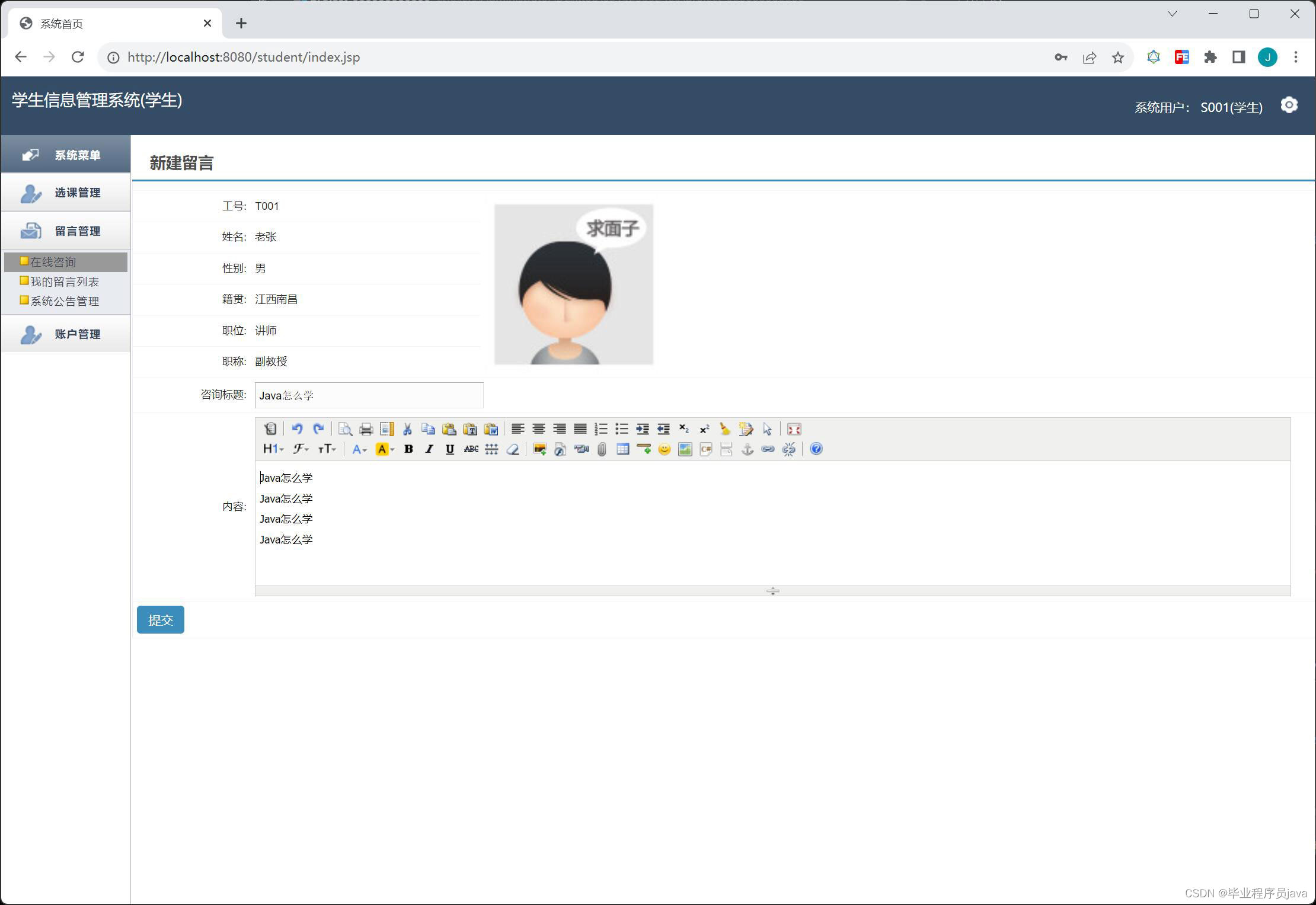Viewport: 1316px width, 905px height.
Task: Select all with cursor icon
Action: coord(767,428)
